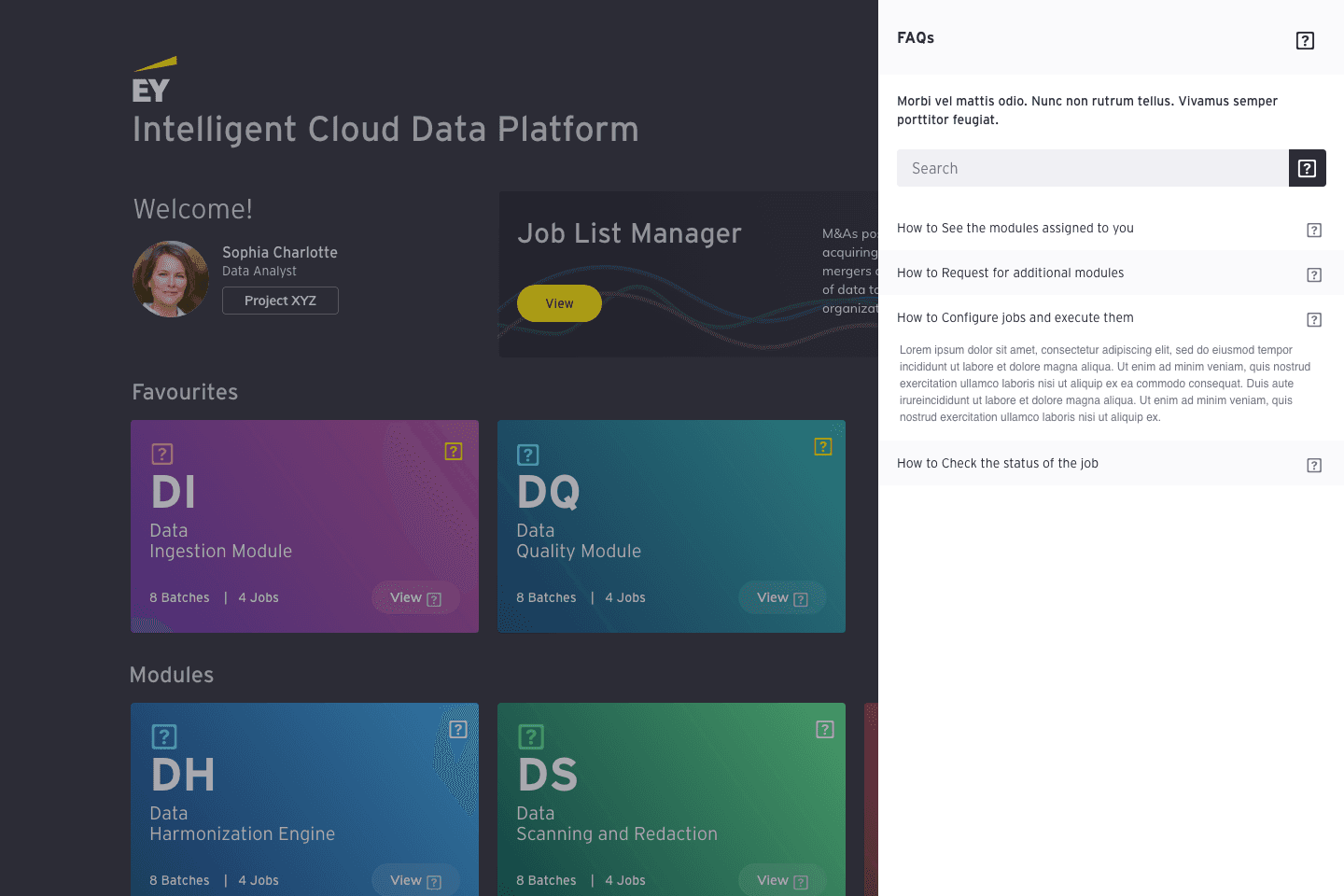1344x896 pixels.
Task: Expand "How to See the modules assigned to you"
Action: pyautogui.click(x=1111, y=228)
